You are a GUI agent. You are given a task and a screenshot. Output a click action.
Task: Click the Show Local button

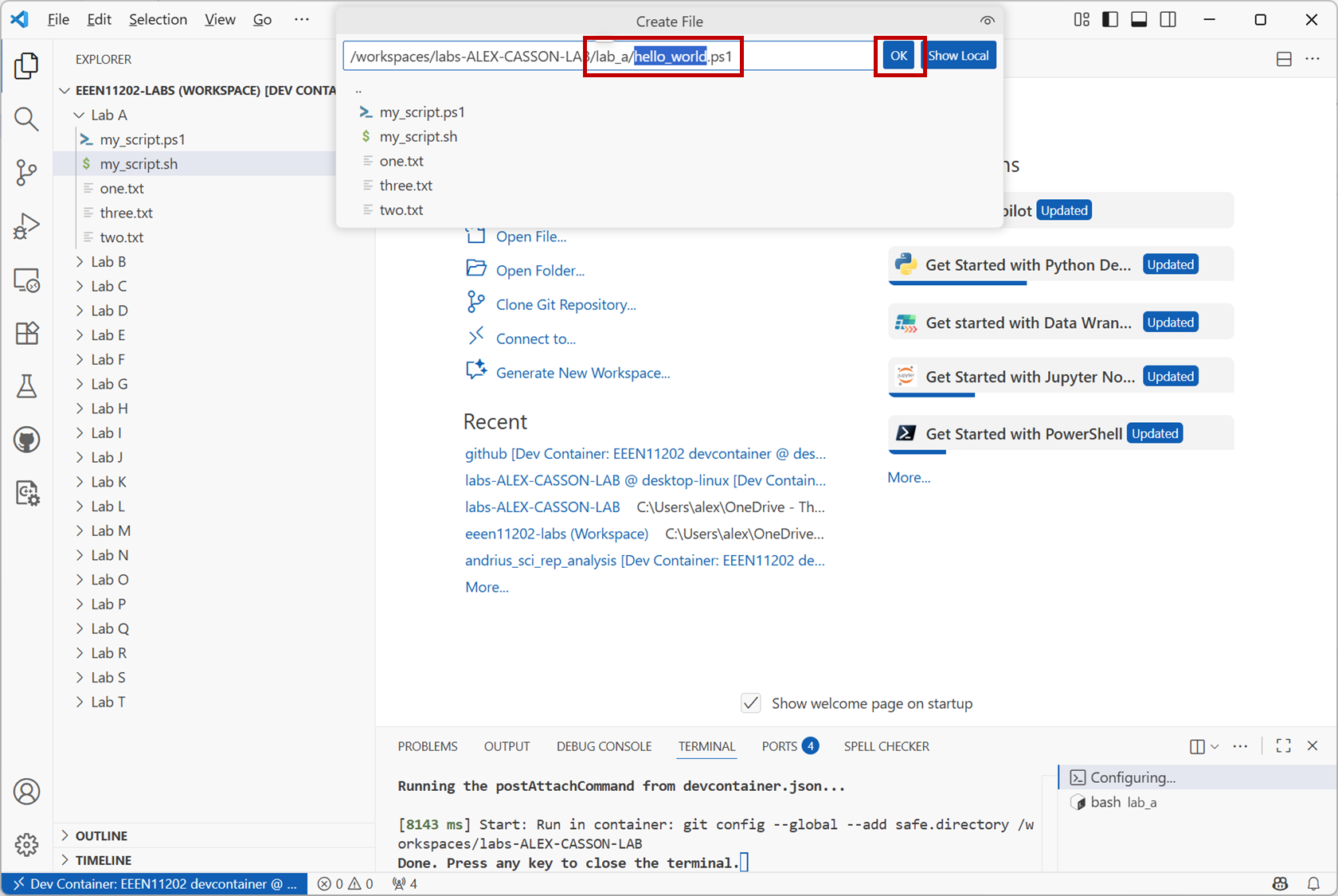point(958,56)
